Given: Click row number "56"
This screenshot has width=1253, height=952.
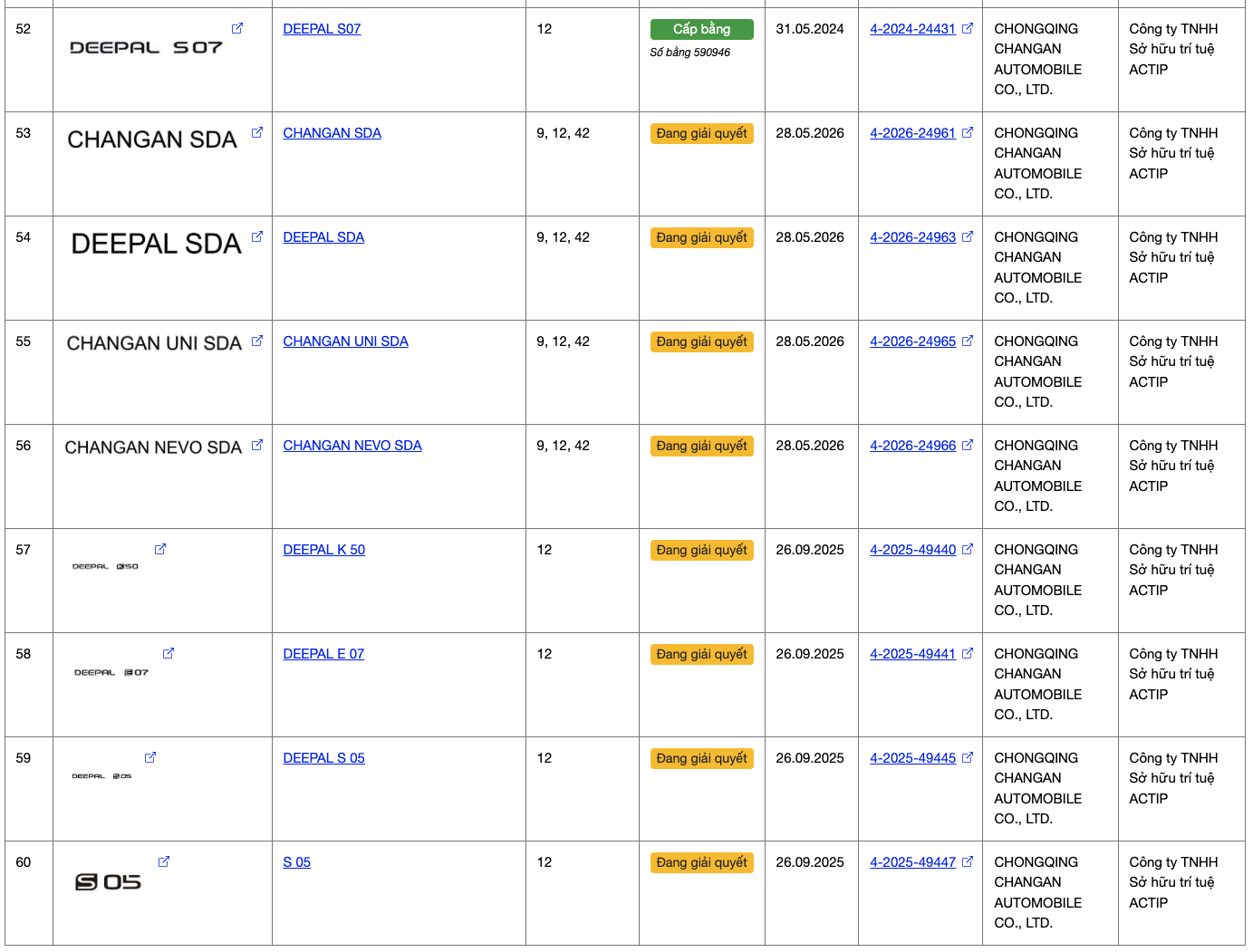Looking at the screenshot, I should pos(24,446).
